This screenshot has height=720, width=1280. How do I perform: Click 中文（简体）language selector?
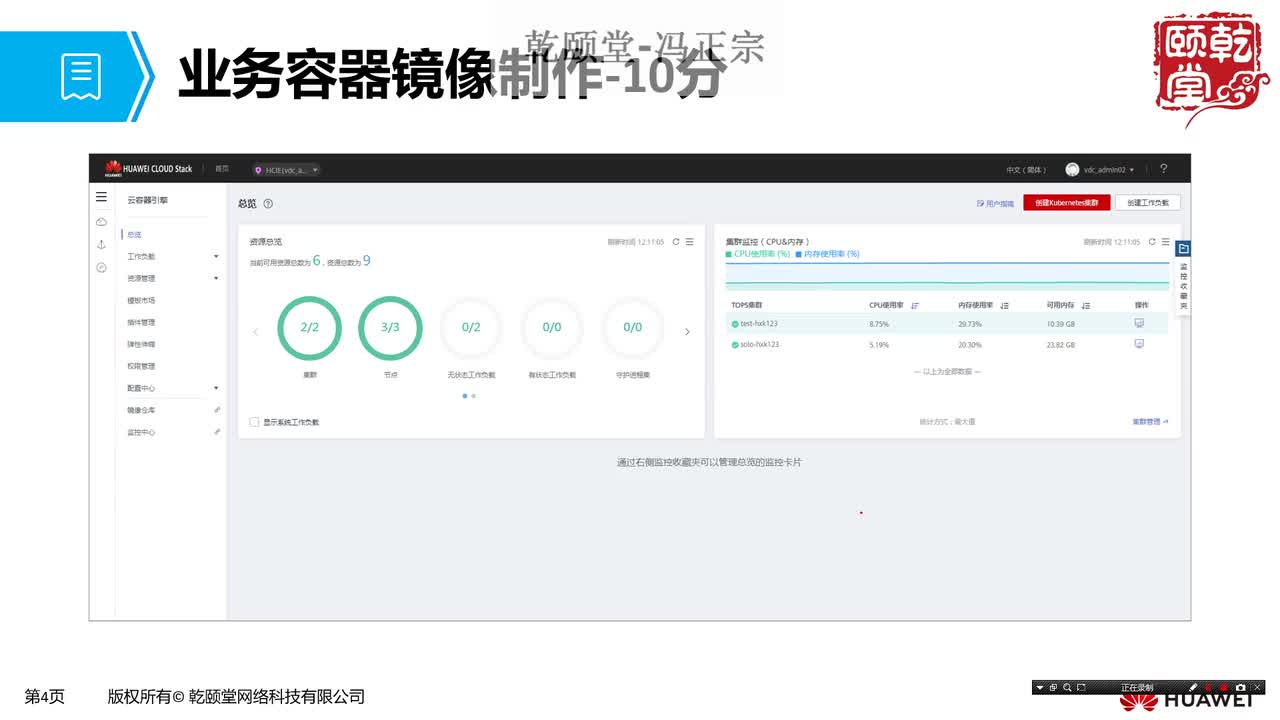[x=1026, y=170]
